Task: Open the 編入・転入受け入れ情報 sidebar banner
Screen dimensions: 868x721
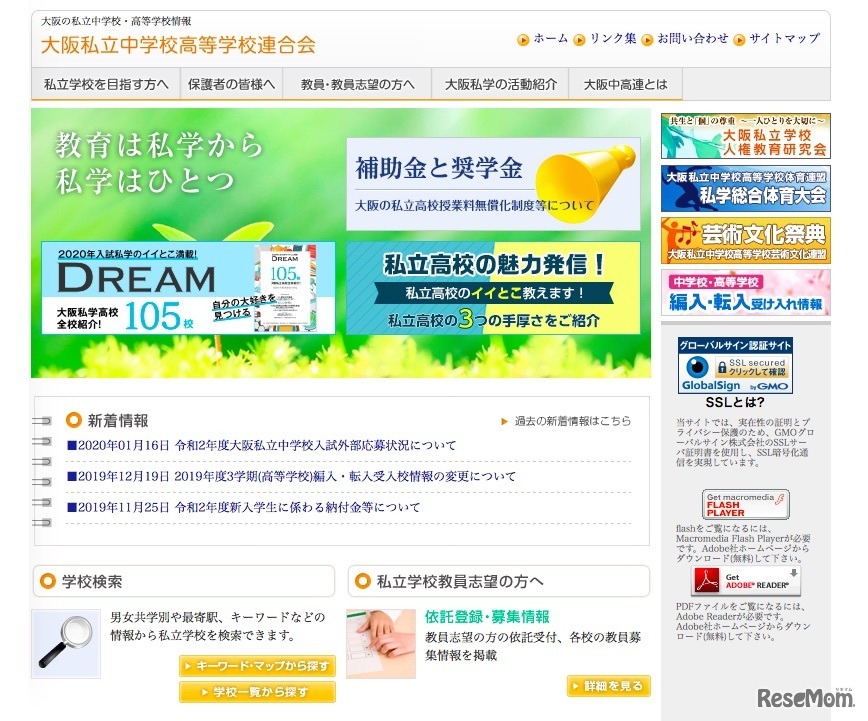Action: click(x=746, y=293)
